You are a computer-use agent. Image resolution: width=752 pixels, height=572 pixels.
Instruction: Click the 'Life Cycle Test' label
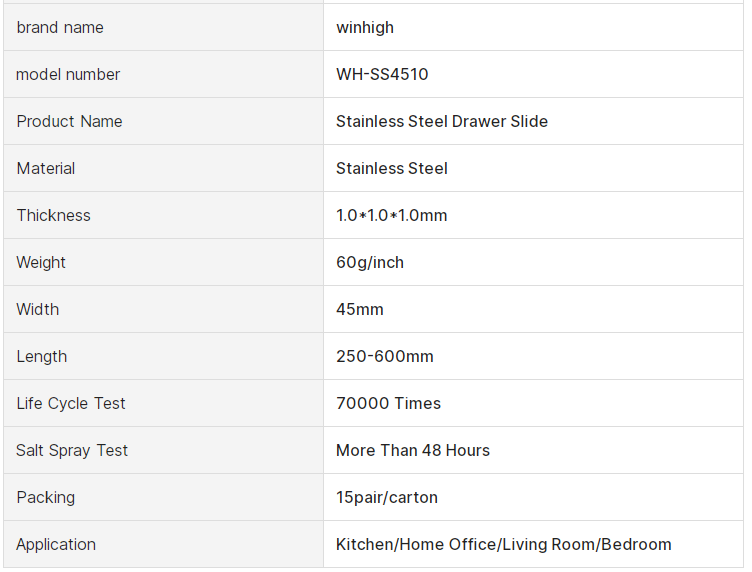tap(71, 403)
